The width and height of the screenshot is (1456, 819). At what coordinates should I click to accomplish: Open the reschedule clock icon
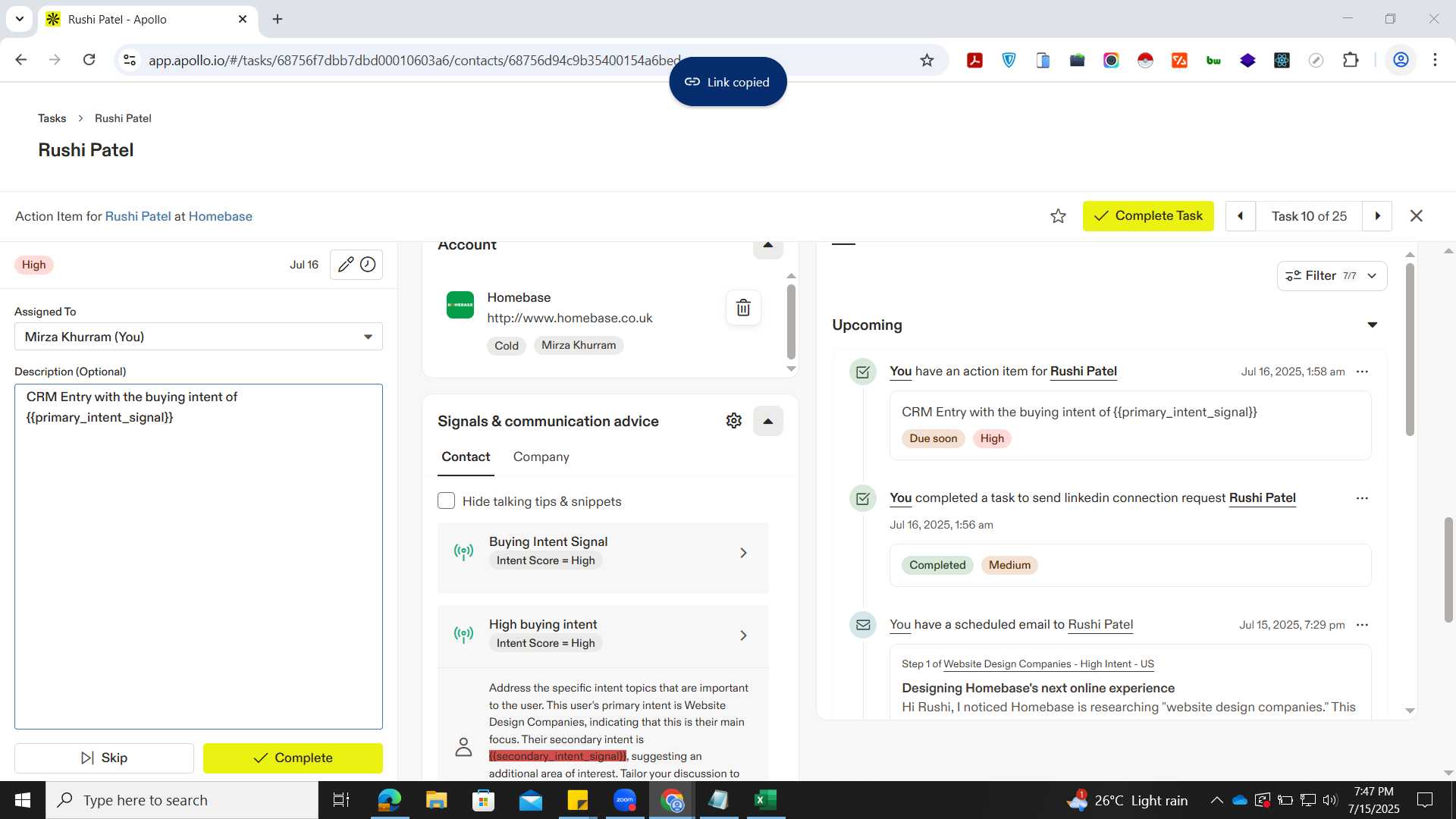[368, 265]
